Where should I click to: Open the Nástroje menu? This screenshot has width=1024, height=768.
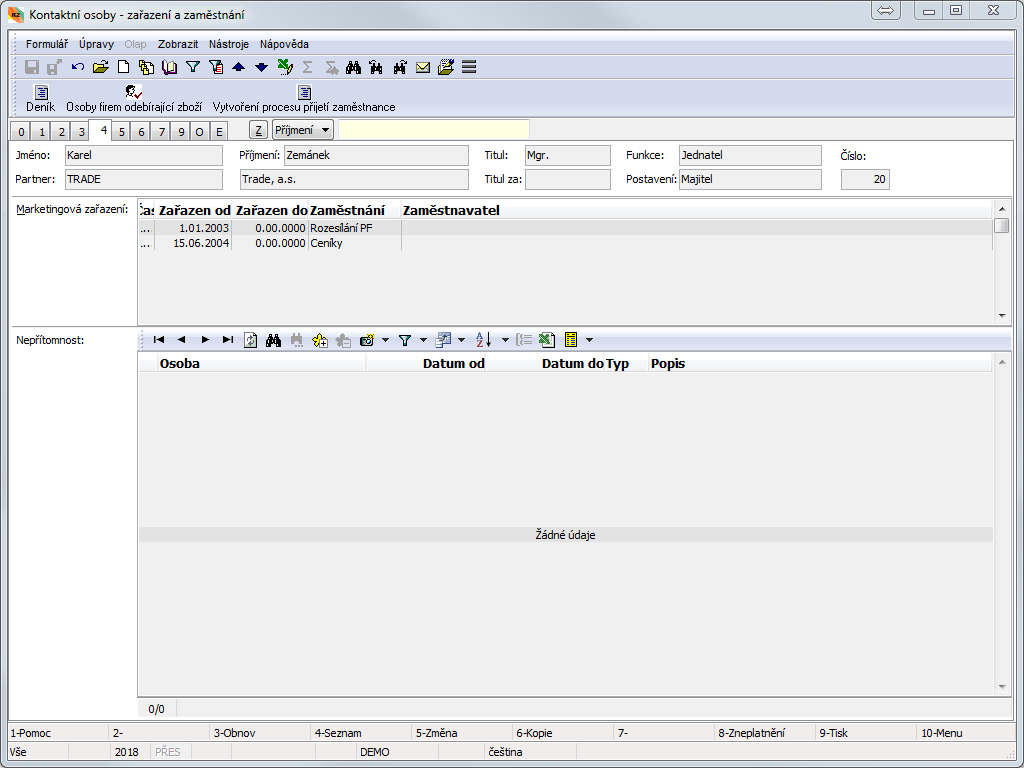[x=229, y=44]
